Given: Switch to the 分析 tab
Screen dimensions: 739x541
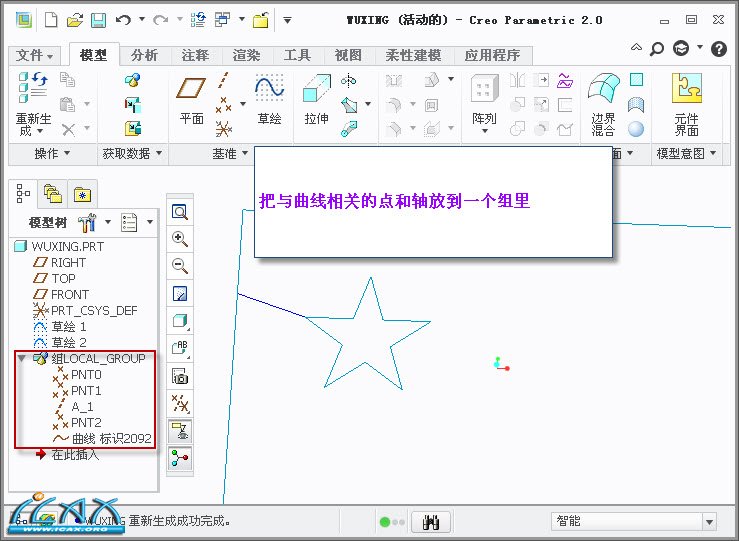Looking at the screenshot, I should pyautogui.click(x=144, y=56).
